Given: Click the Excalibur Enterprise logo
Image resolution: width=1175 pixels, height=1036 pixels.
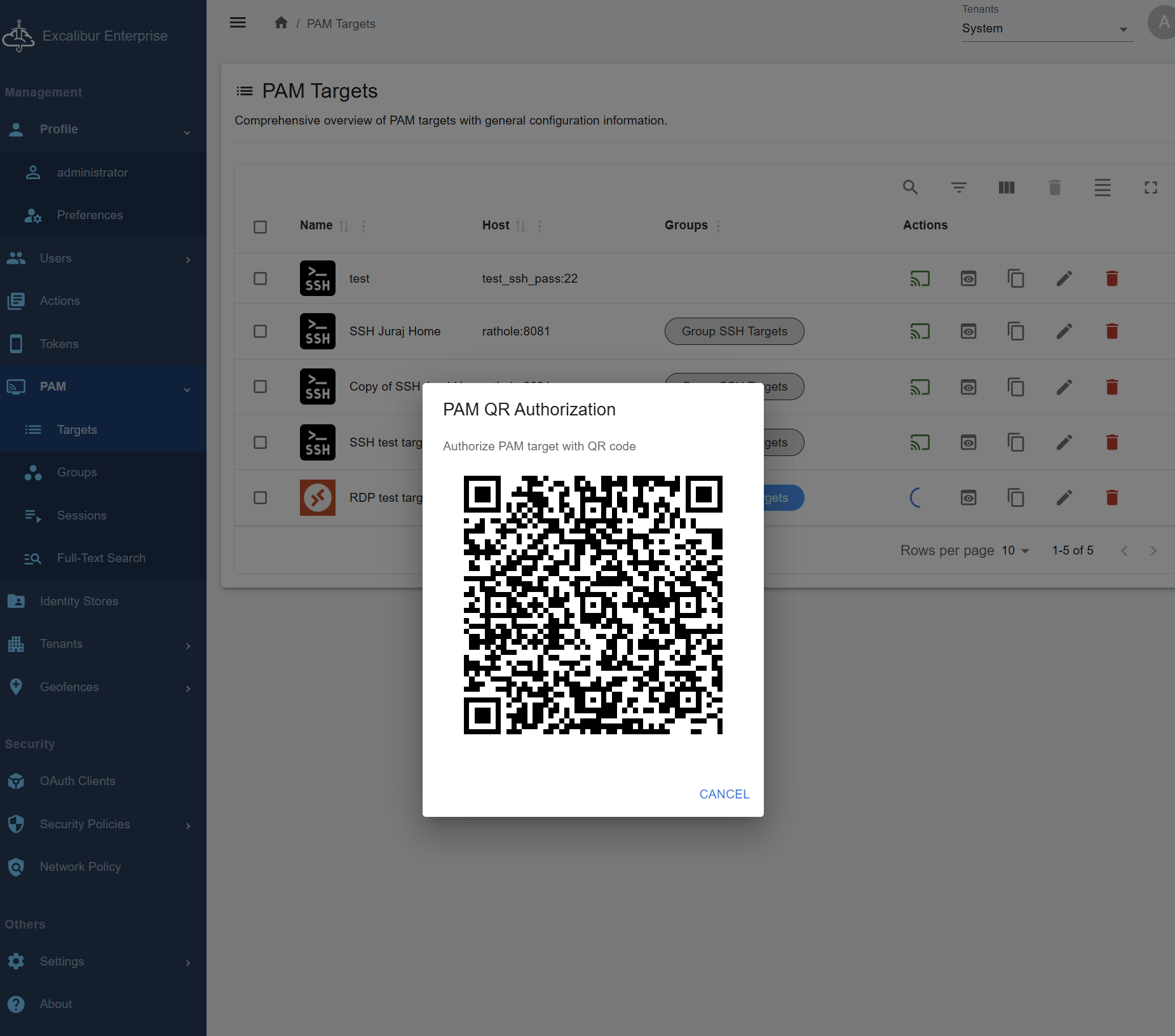Looking at the screenshot, I should 19,36.
